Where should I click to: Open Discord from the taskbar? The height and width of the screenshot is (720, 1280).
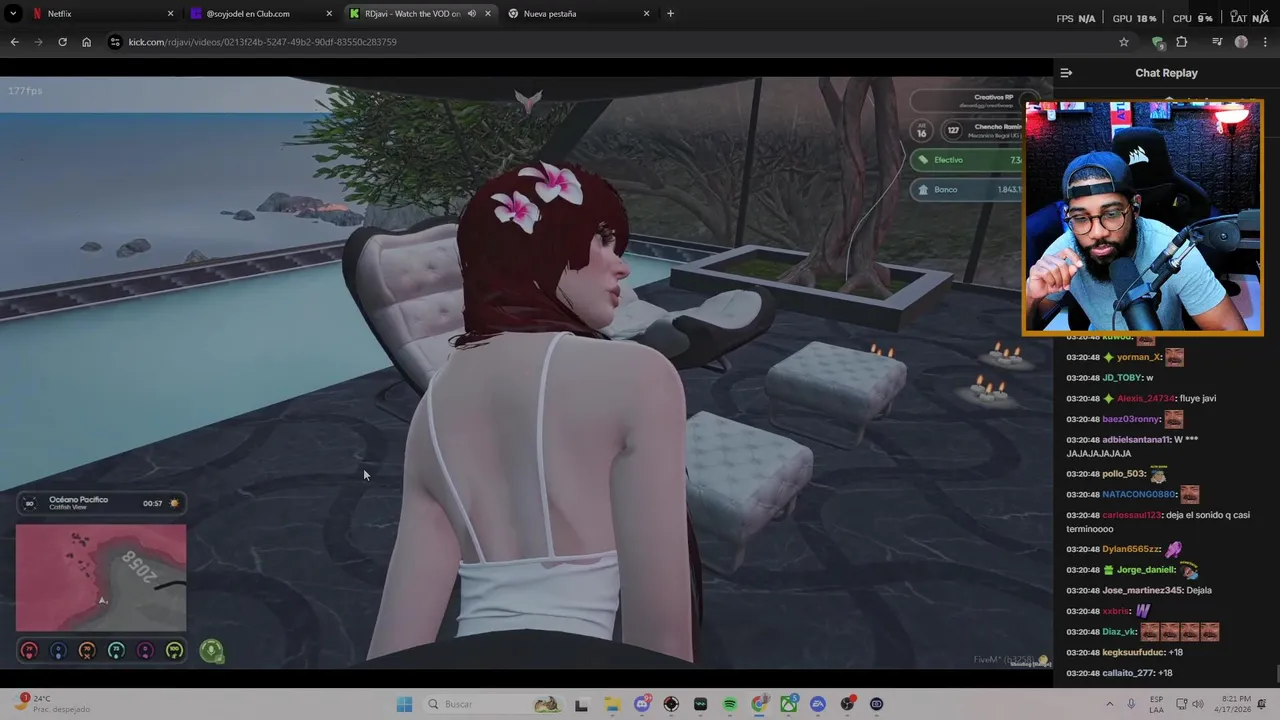[x=642, y=704]
